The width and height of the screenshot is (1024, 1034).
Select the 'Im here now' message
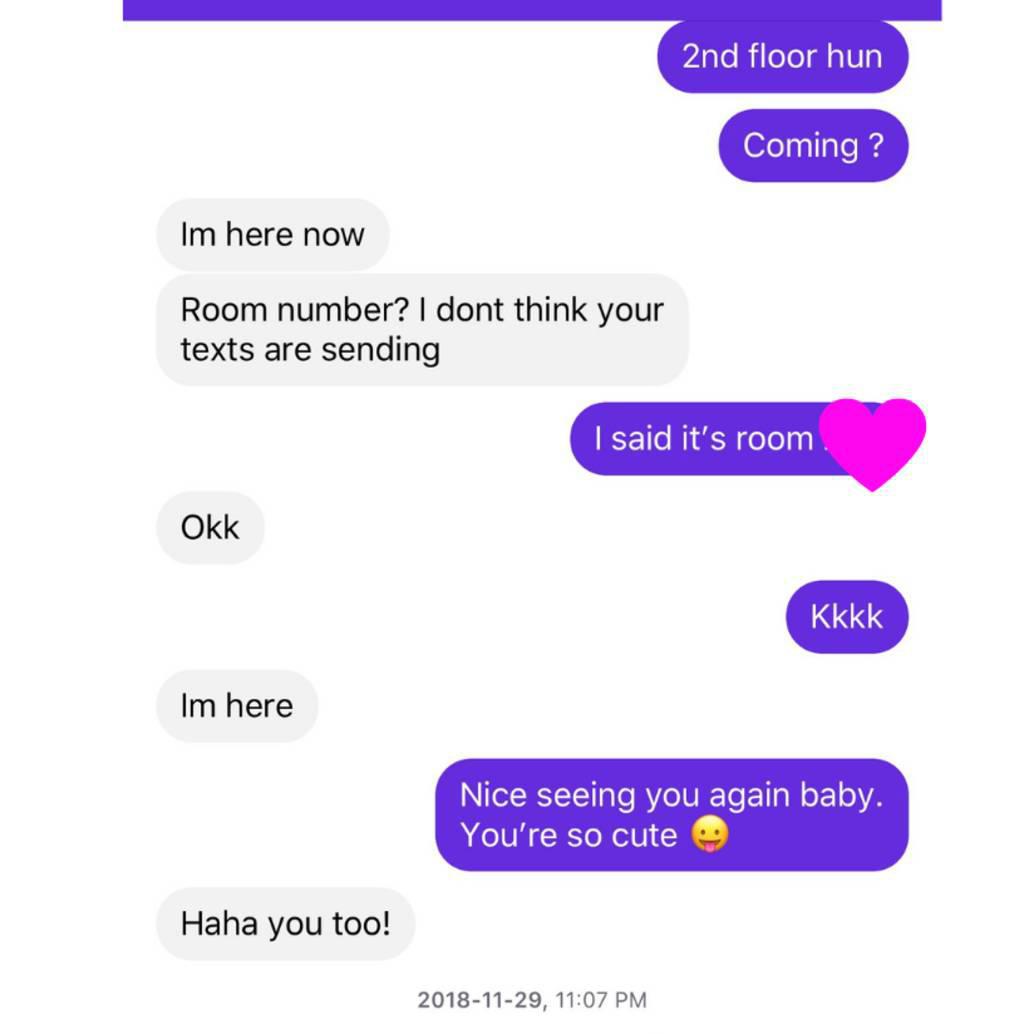pyautogui.click(x=272, y=235)
